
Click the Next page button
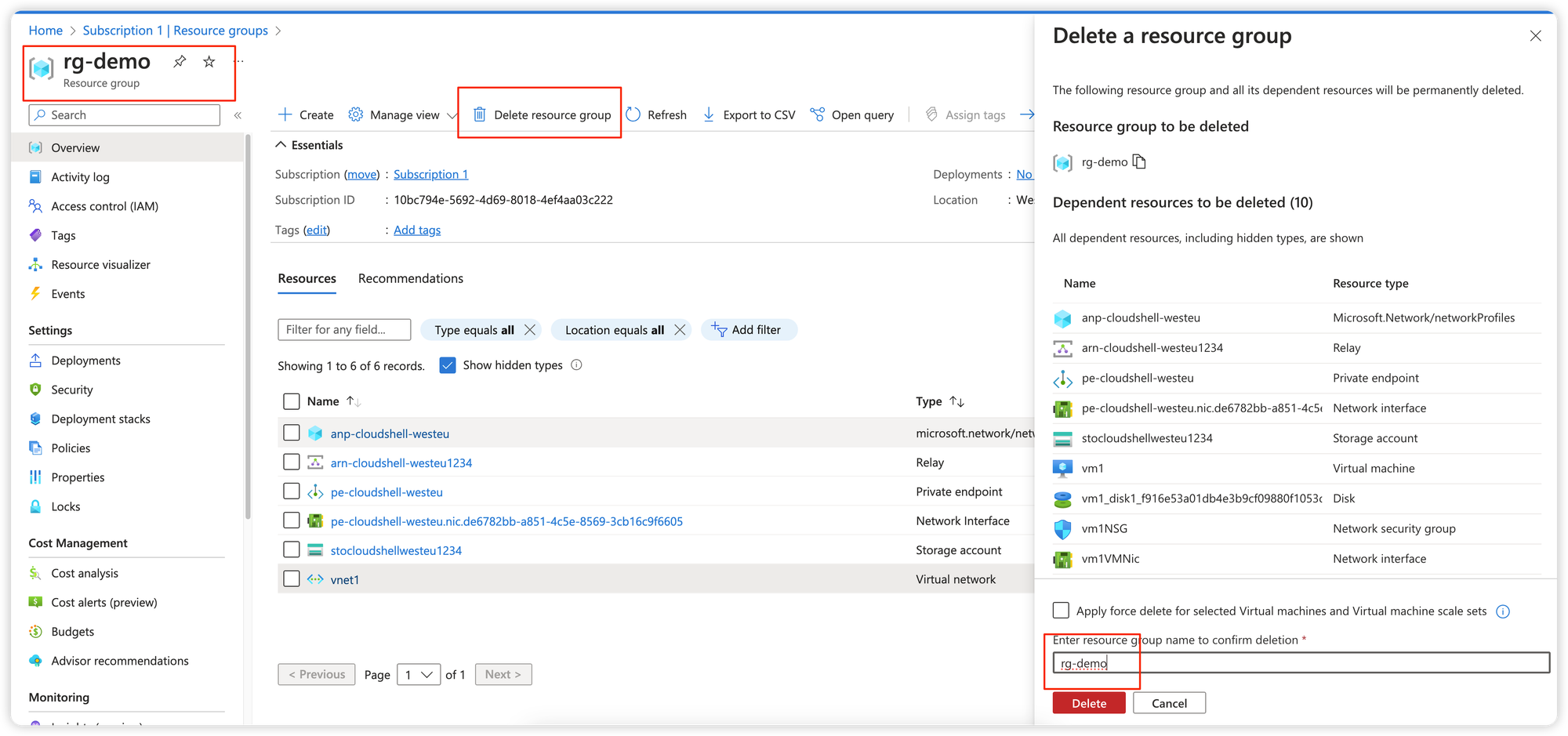503,674
